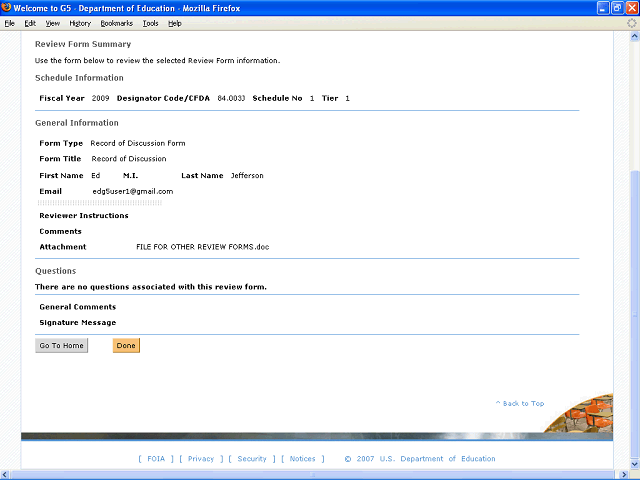The height and width of the screenshot is (480, 640).
Task: Click vertical scrollbar down arrow
Action: pos(635,464)
